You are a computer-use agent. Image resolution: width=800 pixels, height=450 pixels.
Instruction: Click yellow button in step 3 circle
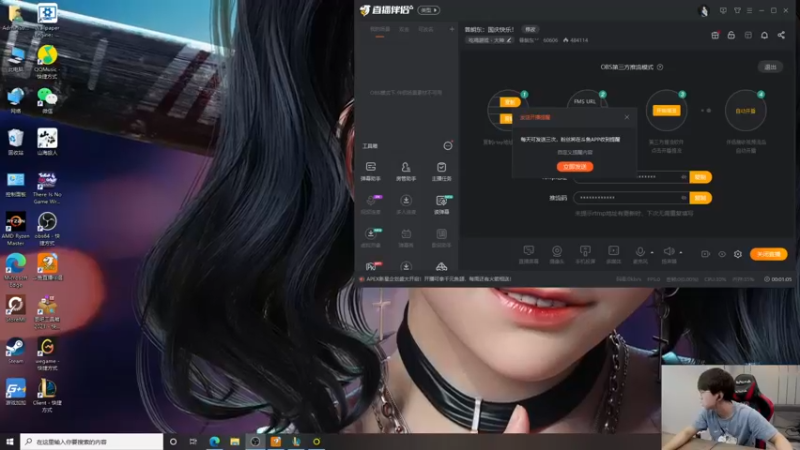tap(666, 111)
